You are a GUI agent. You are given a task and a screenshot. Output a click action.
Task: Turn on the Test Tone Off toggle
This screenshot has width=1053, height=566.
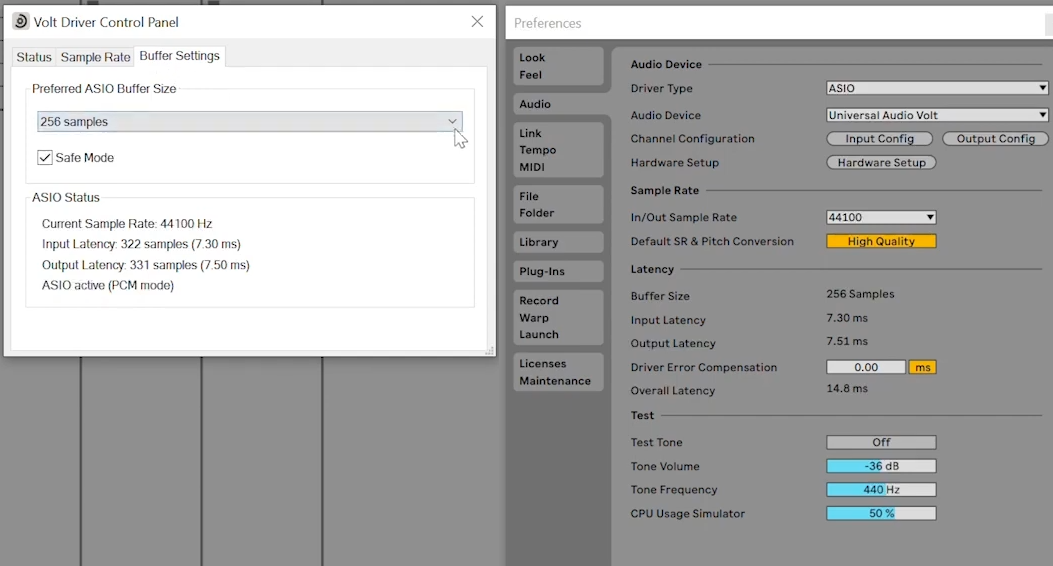click(x=881, y=442)
